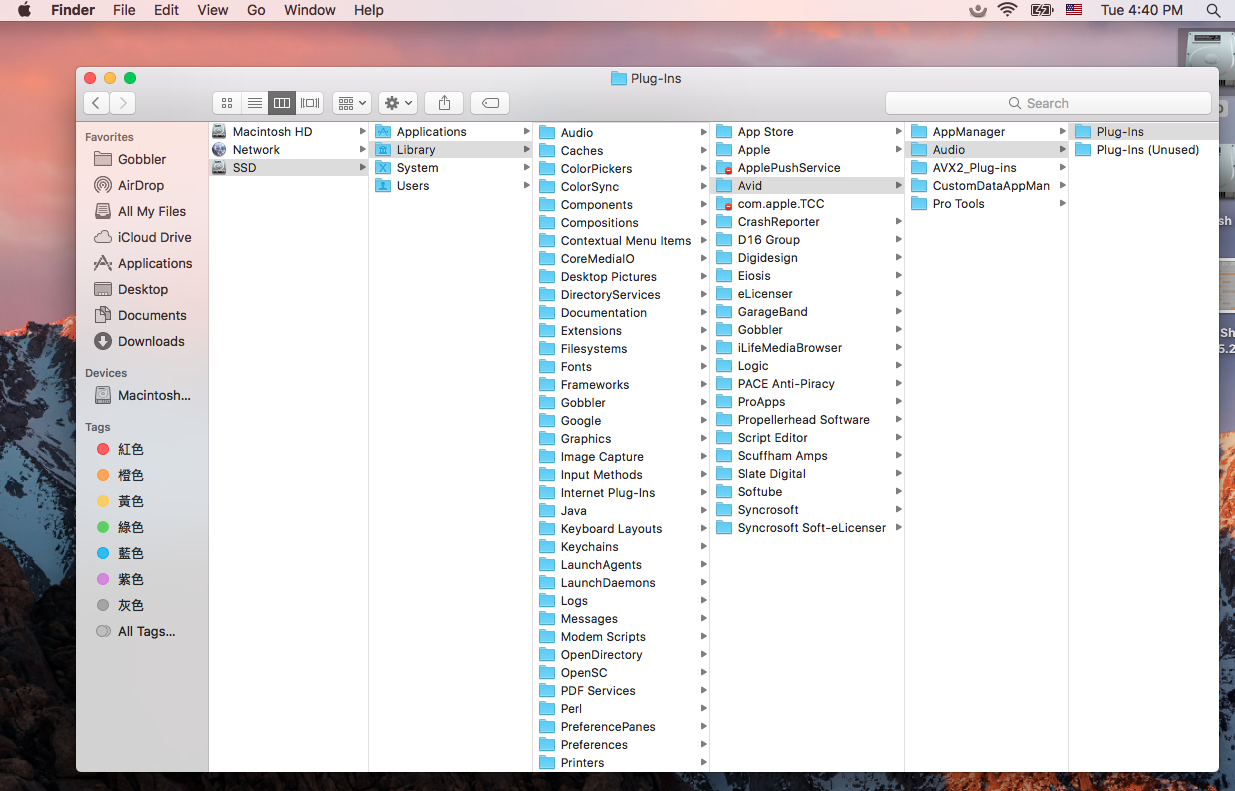
Task: Switch to icon view in Finder toolbar
Action: pos(227,103)
